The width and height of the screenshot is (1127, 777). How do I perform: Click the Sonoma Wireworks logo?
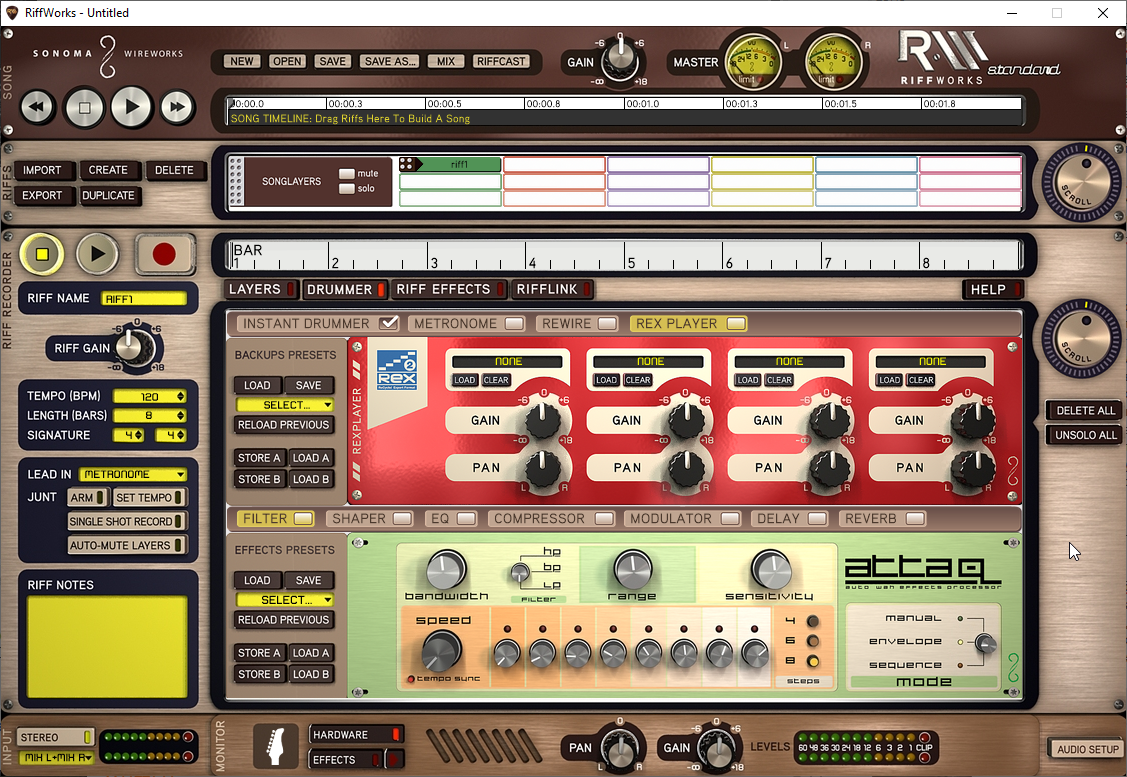[108, 56]
